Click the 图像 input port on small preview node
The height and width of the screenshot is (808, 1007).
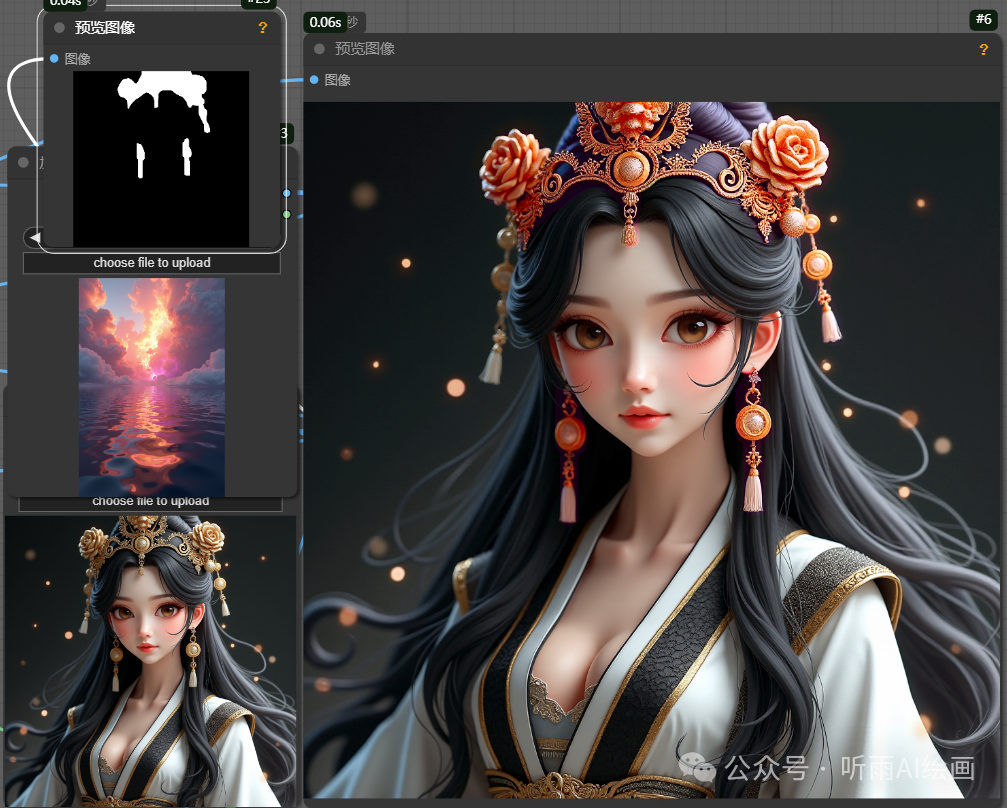pyautogui.click(x=54, y=58)
